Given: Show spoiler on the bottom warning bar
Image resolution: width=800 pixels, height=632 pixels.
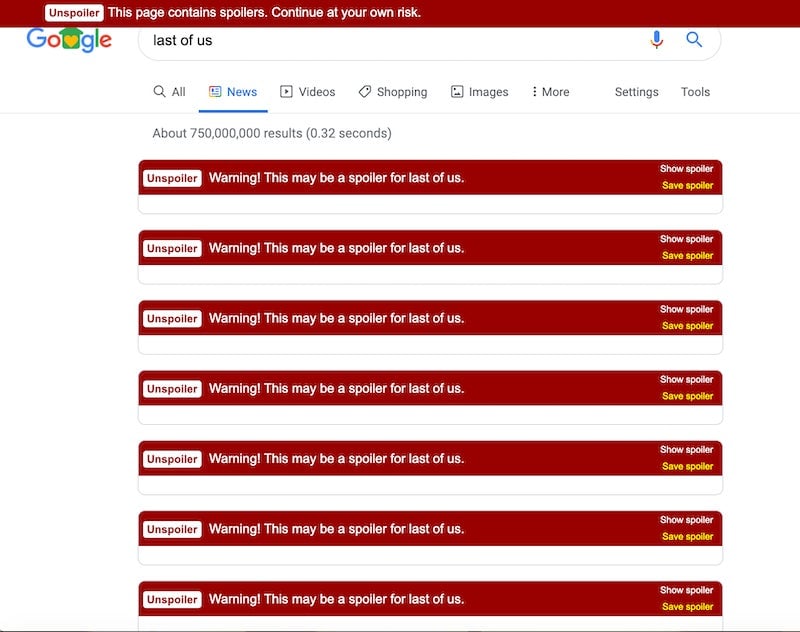Looking at the screenshot, I should pos(685,590).
